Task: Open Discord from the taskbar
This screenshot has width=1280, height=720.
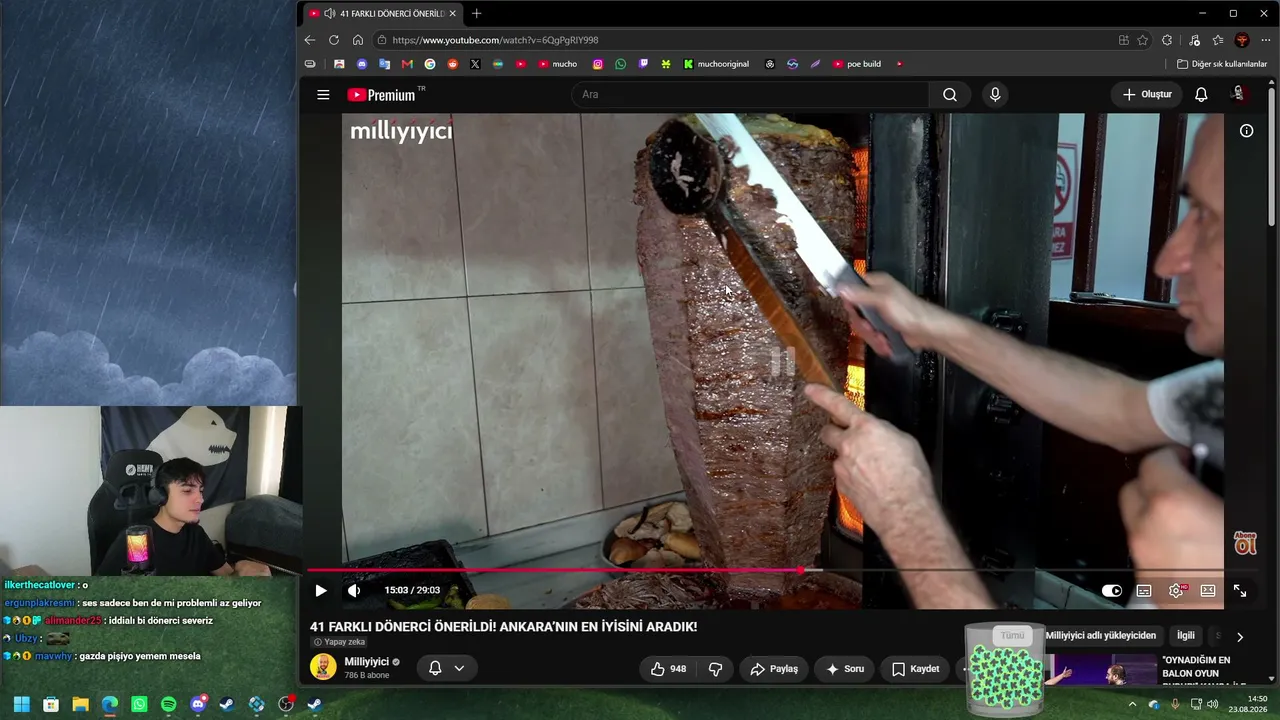Action: coord(198,704)
